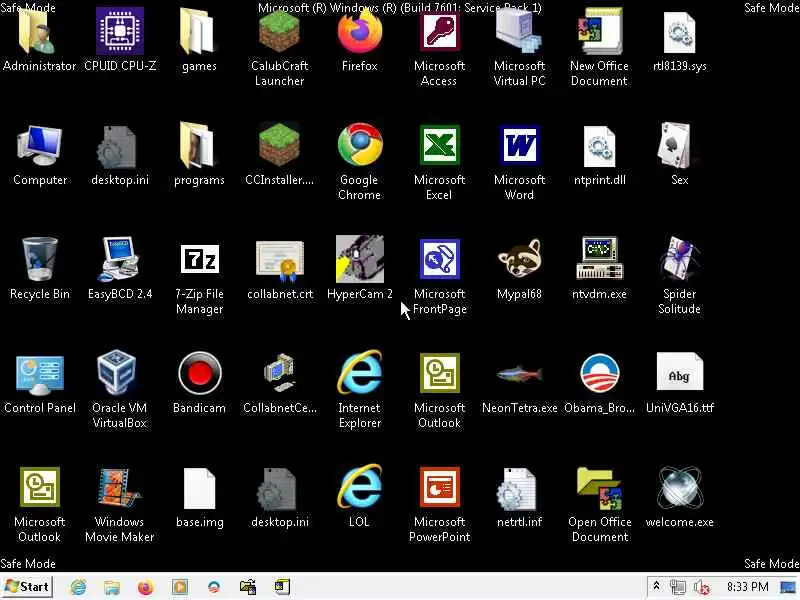
Task: Open the Start menu
Action: (x=27, y=587)
